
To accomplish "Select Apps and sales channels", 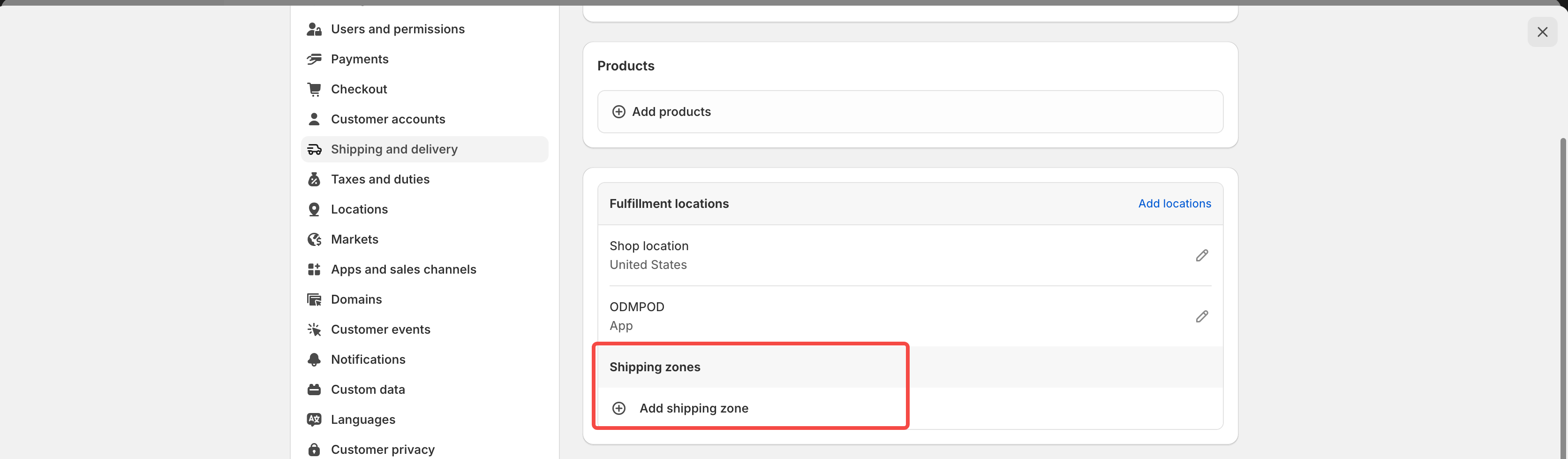I will [x=403, y=269].
